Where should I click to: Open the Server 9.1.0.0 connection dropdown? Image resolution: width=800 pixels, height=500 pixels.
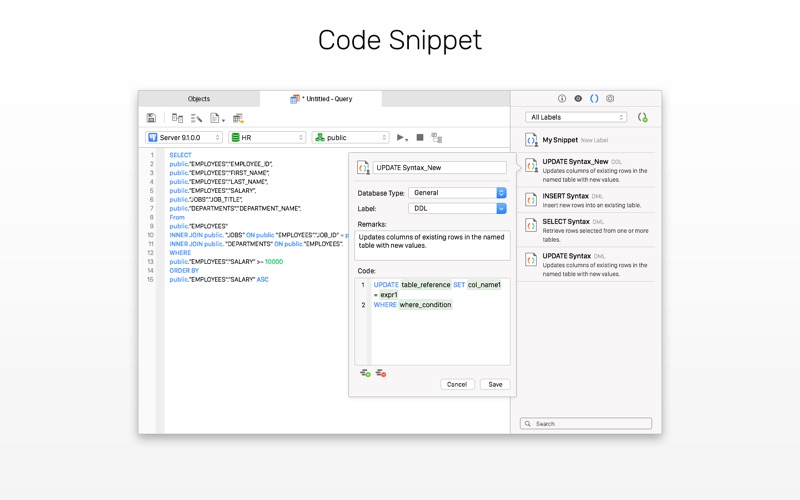coord(184,137)
